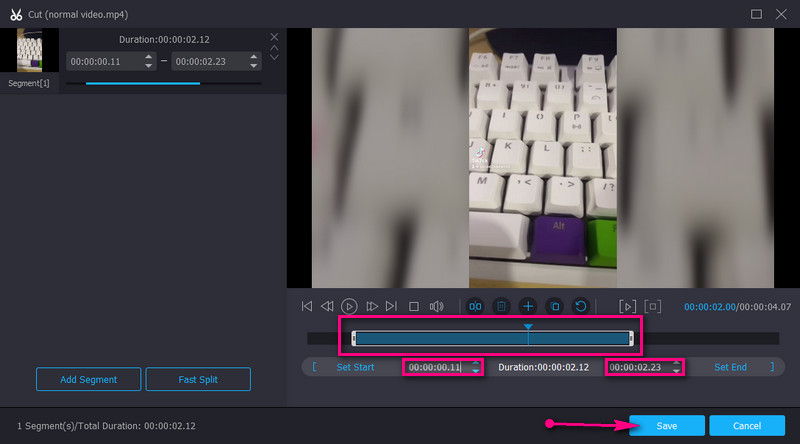Move Segment[1] up in the list
The width and height of the screenshot is (800, 444).
(274, 47)
